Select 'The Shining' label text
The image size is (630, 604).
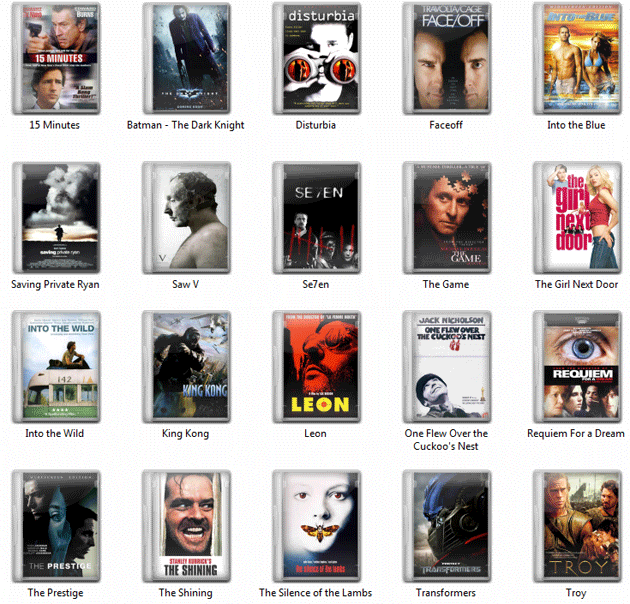[x=185, y=593]
